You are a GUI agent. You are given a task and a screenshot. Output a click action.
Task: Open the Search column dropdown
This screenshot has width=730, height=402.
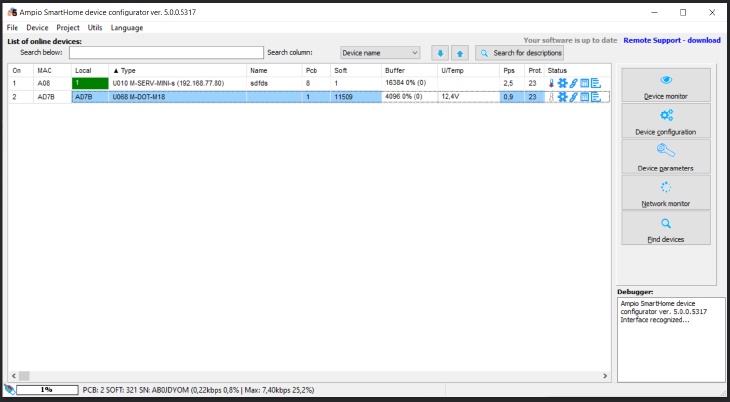(380, 53)
